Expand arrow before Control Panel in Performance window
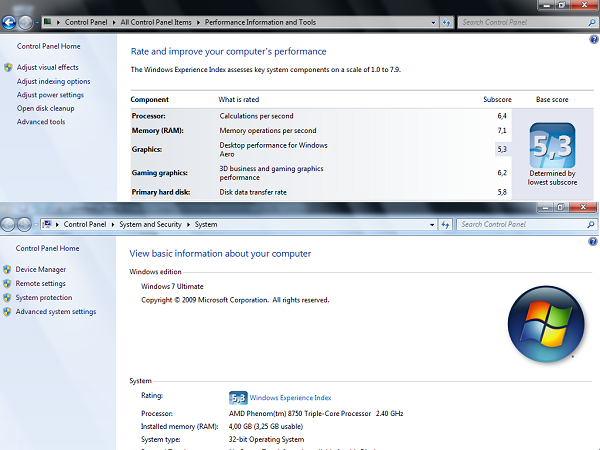Screen dimensions: 600x450 [58, 23]
